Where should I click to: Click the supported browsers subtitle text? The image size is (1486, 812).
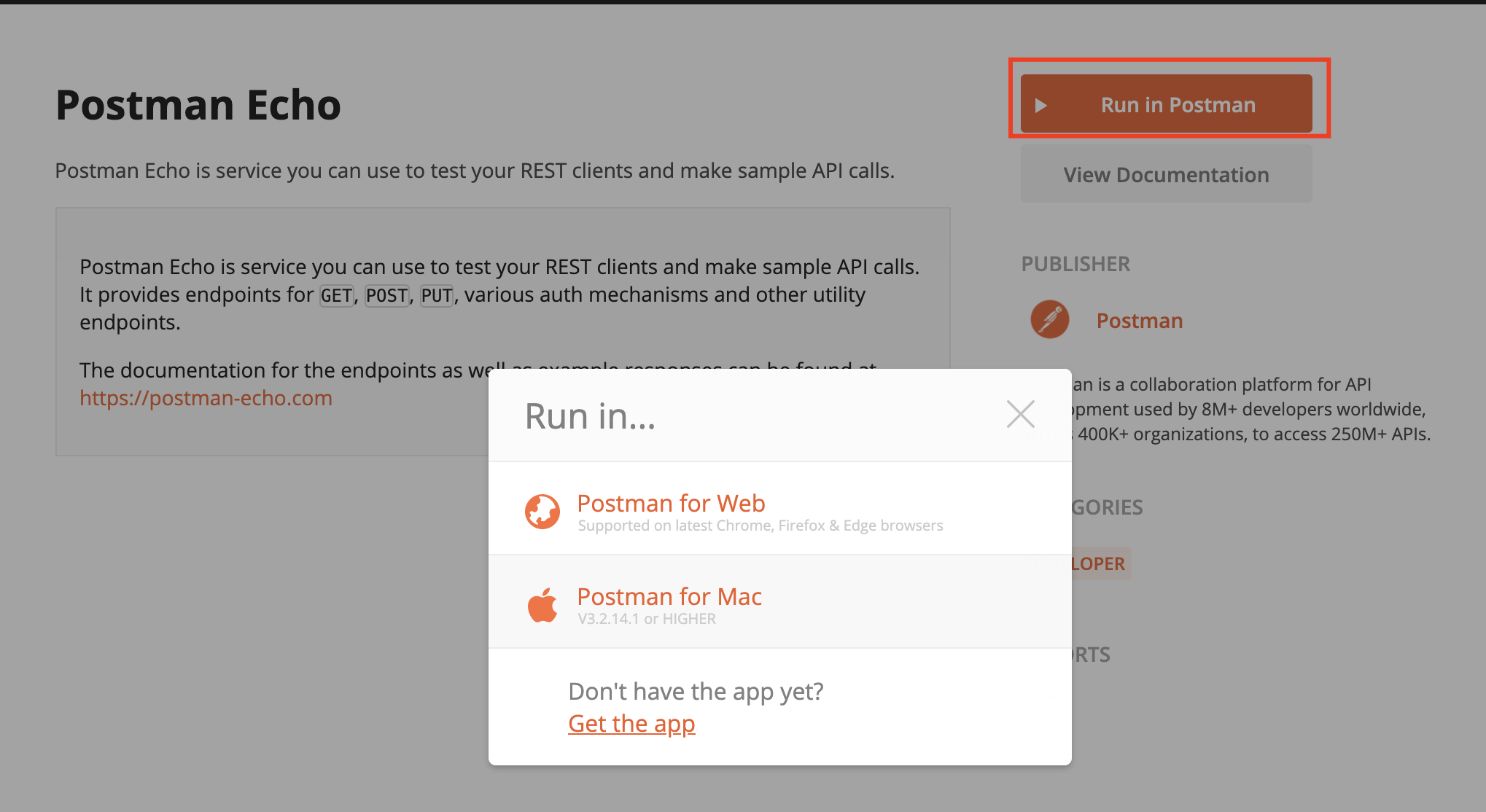tap(760, 526)
